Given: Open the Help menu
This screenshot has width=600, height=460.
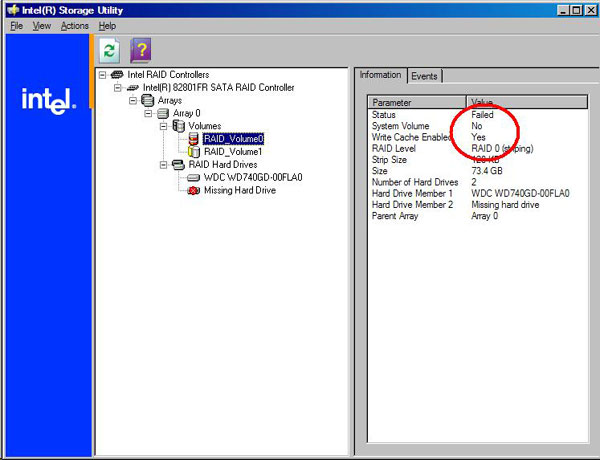Looking at the screenshot, I should [x=107, y=26].
